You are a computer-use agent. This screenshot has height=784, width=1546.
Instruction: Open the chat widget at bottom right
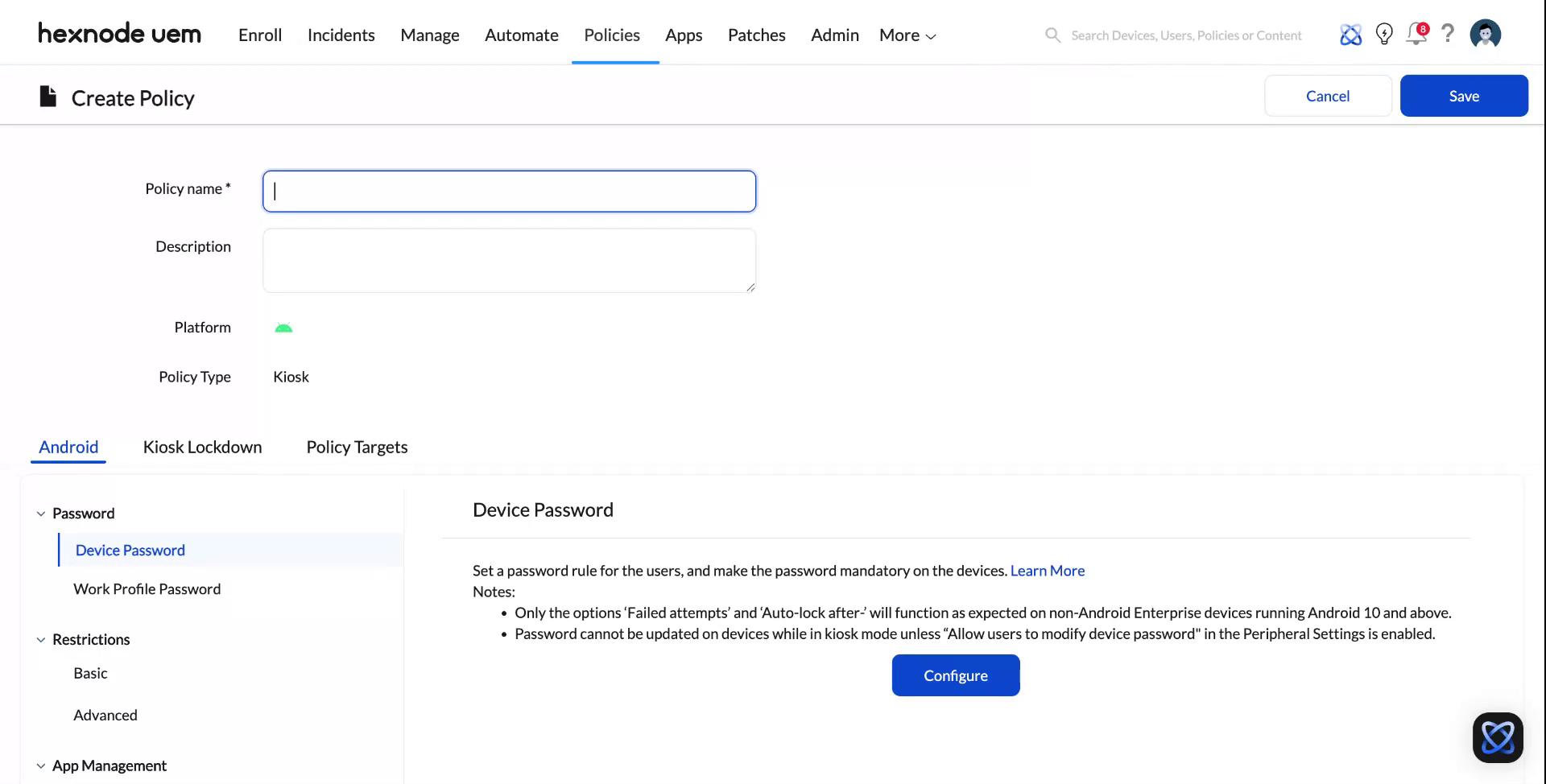coord(1498,737)
